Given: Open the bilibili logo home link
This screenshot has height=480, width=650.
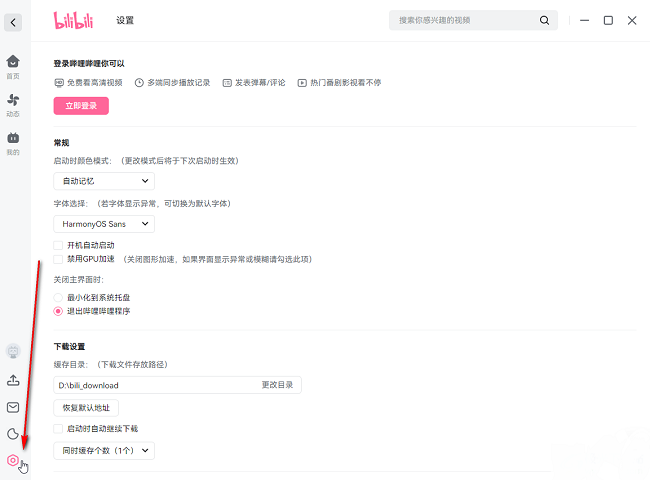Looking at the screenshot, I should [73, 20].
